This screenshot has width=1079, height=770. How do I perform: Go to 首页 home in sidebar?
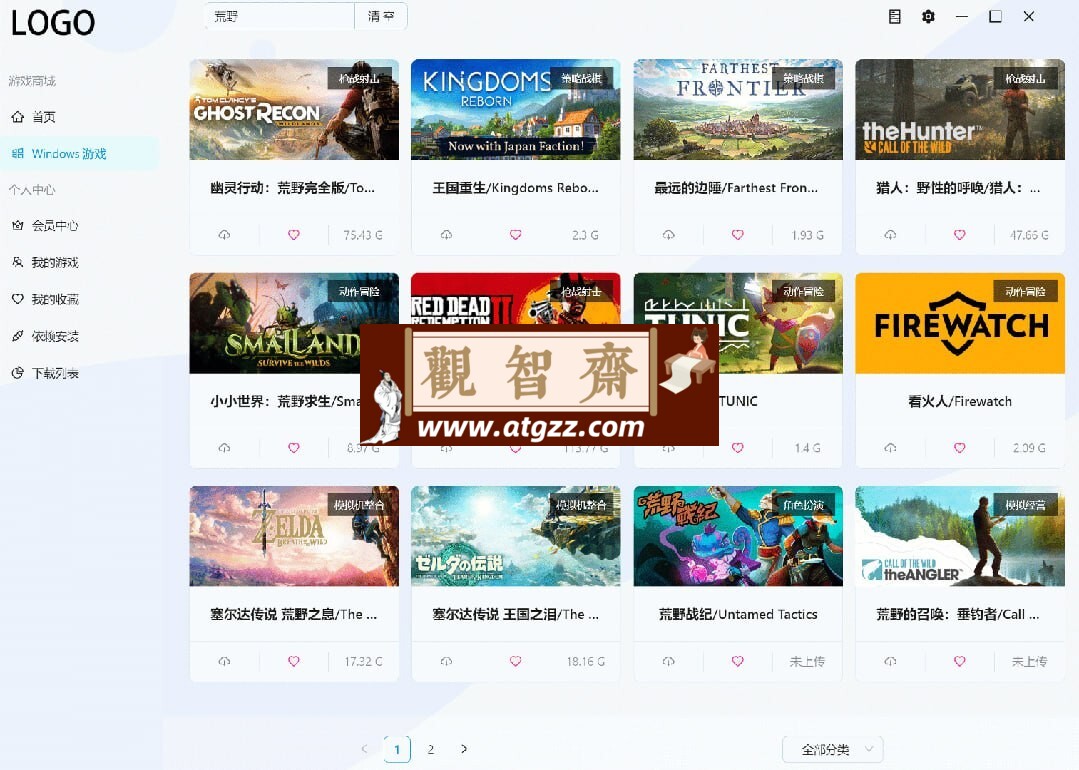point(79,117)
